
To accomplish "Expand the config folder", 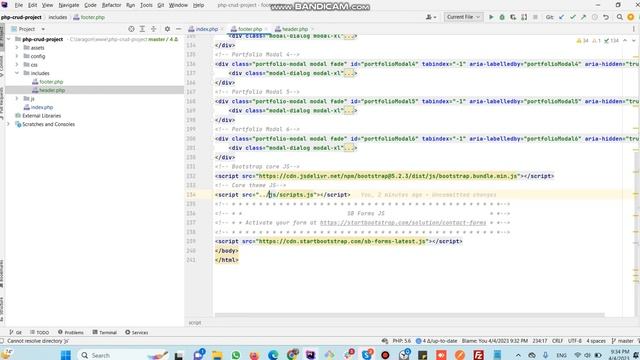I will [17, 56].
